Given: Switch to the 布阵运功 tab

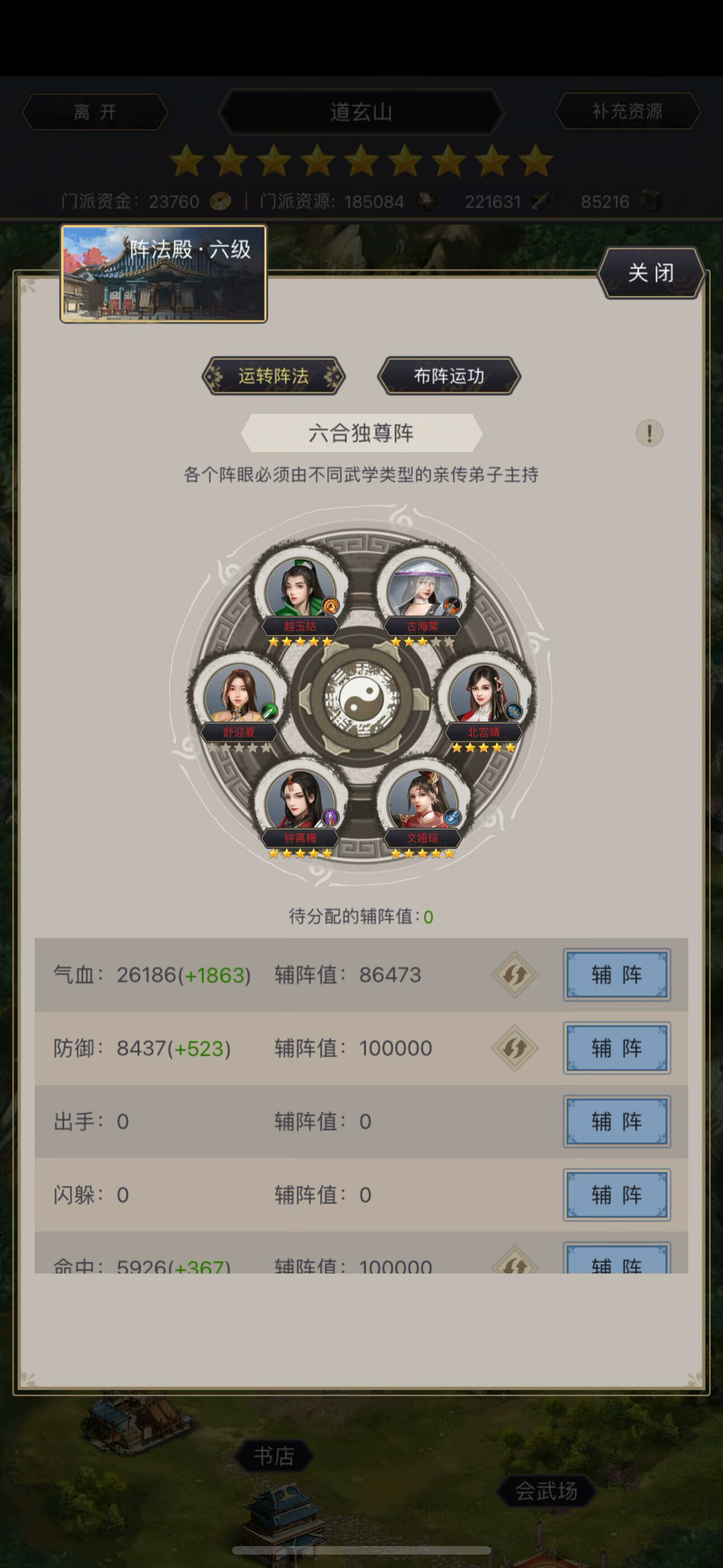Looking at the screenshot, I should click(449, 376).
